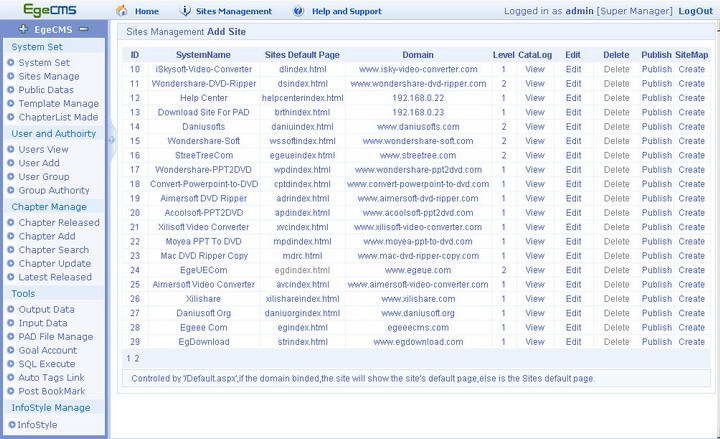Click the bullet icon next to Group Authority
The image size is (720, 439).
click(11, 190)
